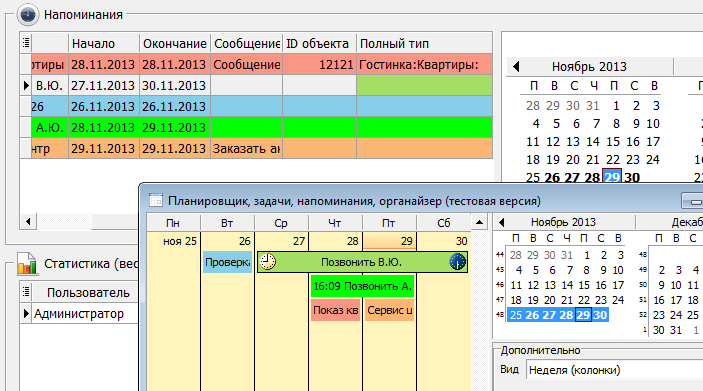Viewport: 703px width, 391px height.
Task: Expand the Администратор row indicator
Action: click(x=26, y=313)
